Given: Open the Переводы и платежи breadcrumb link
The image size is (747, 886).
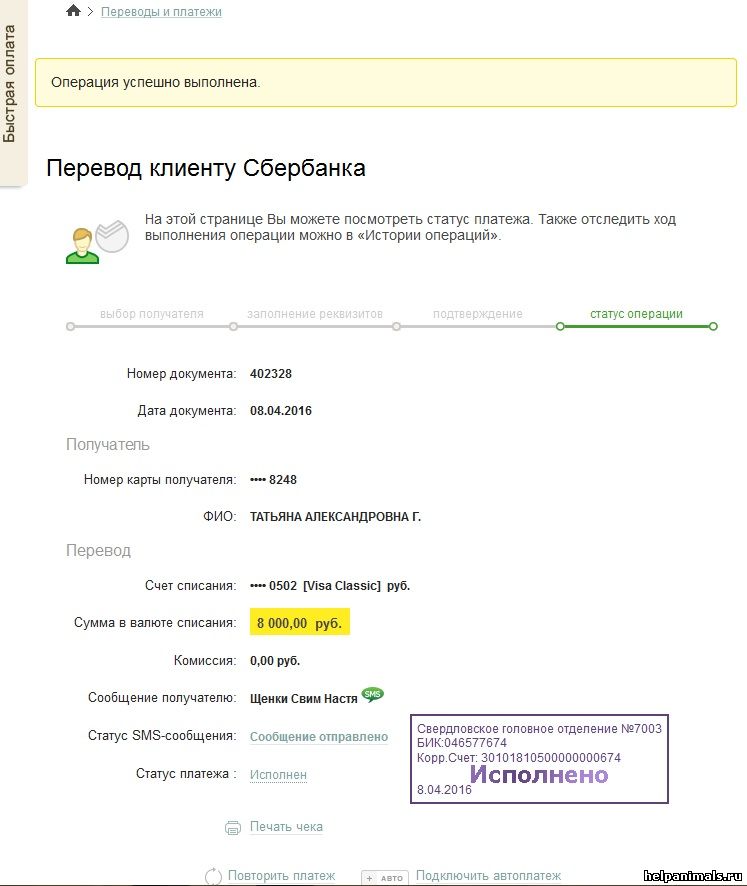Looking at the screenshot, I should click(161, 12).
